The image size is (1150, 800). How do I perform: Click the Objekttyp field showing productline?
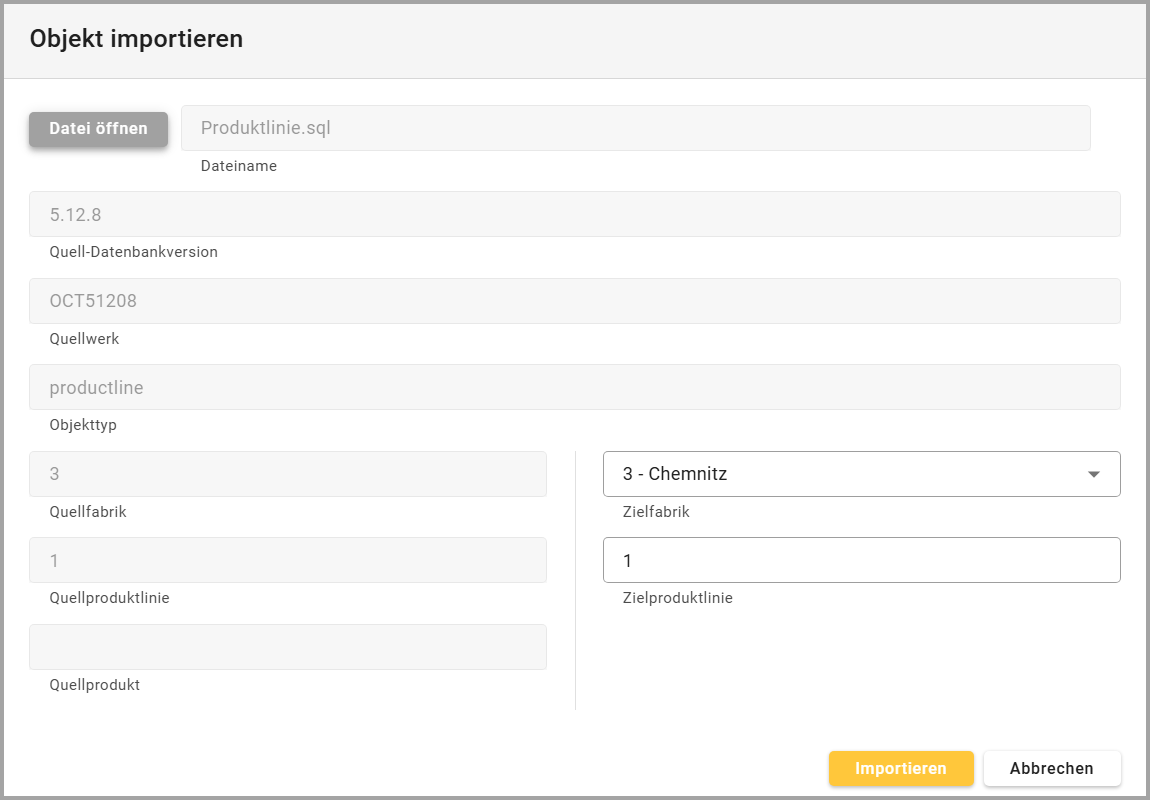(574, 387)
